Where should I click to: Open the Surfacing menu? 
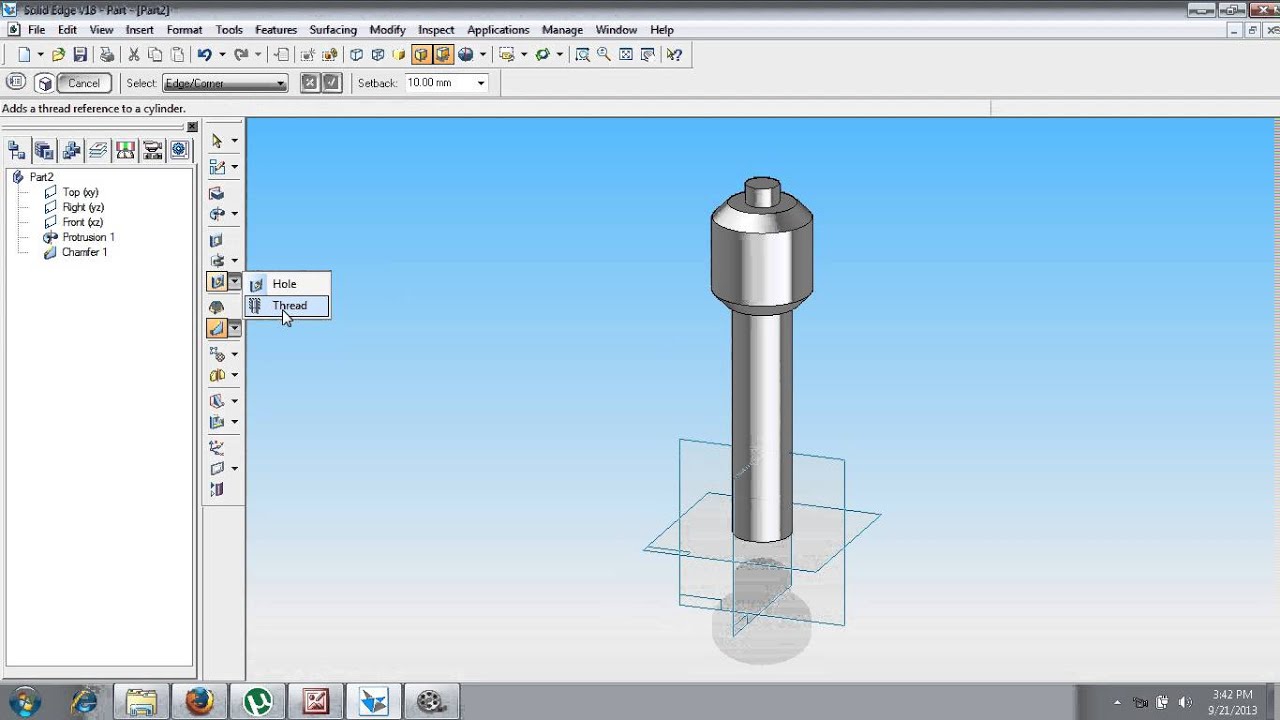[333, 30]
